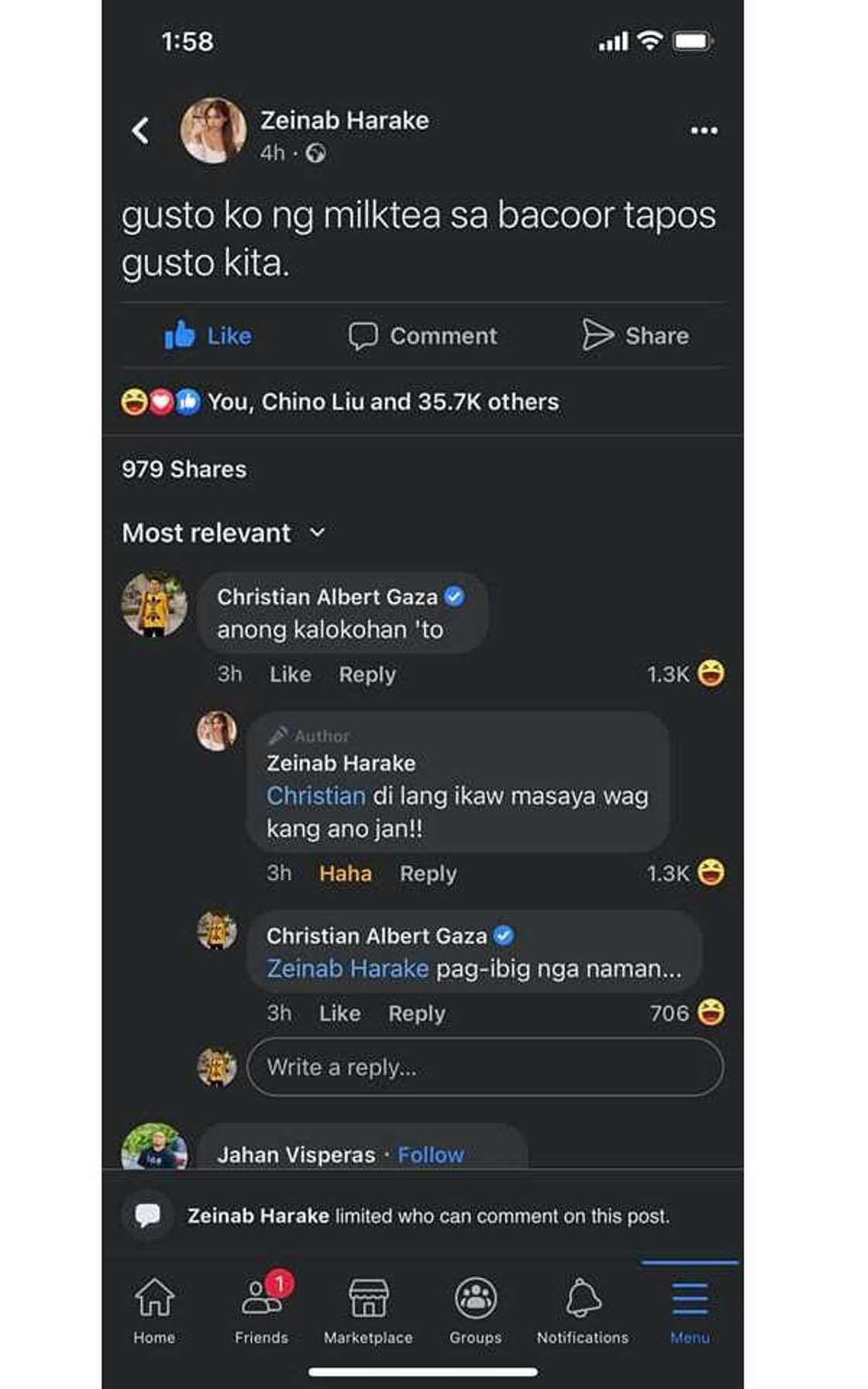868x1389 pixels.
Task: Open the Notifications bell tab
Action: [583, 1309]
